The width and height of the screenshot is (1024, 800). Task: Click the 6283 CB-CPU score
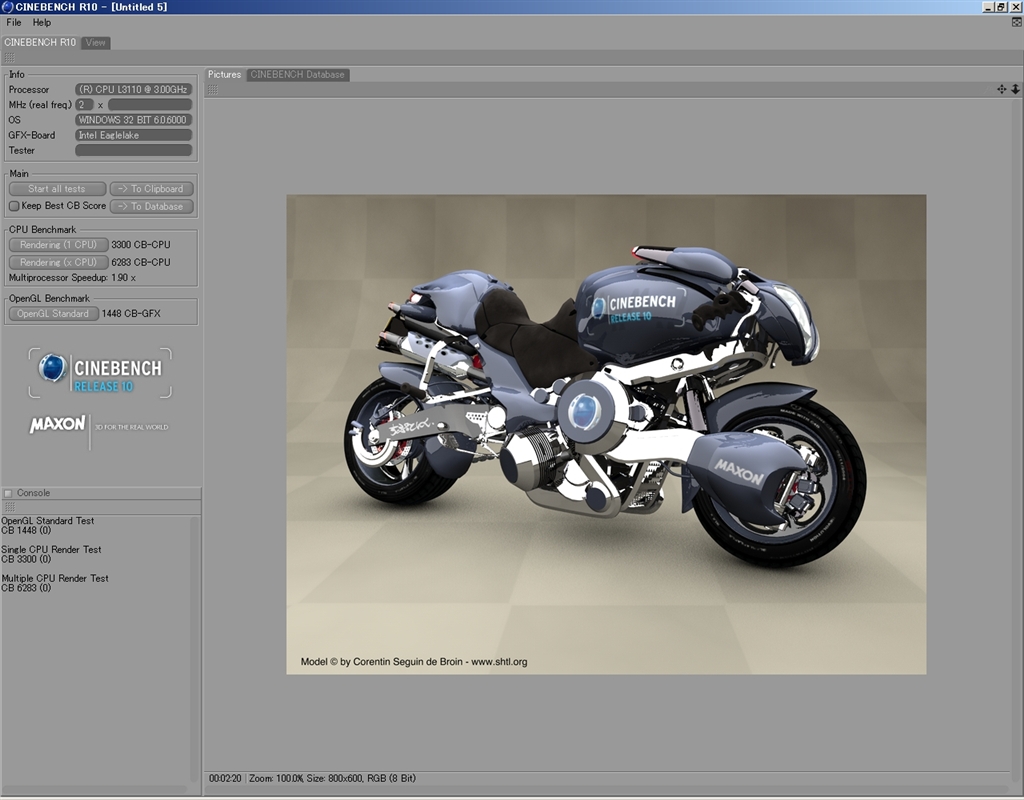tap(140, 262)
